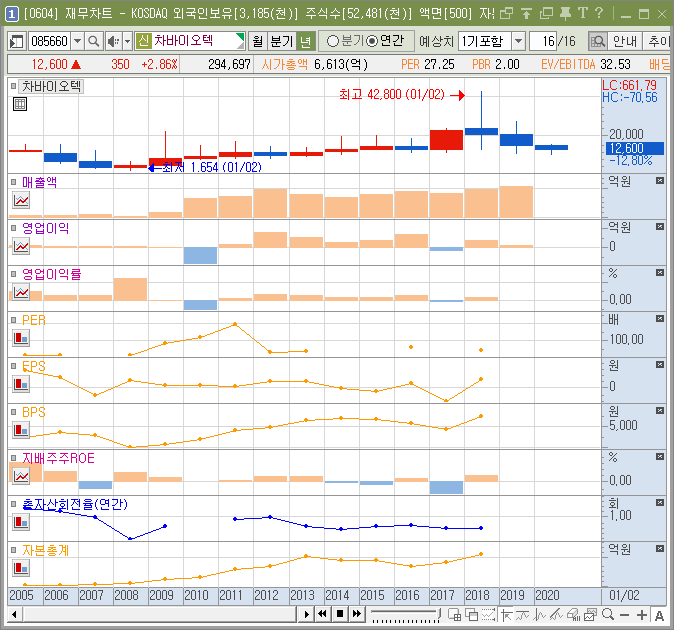Click the BPS bar chart type icon

click(x=21, y=430)
